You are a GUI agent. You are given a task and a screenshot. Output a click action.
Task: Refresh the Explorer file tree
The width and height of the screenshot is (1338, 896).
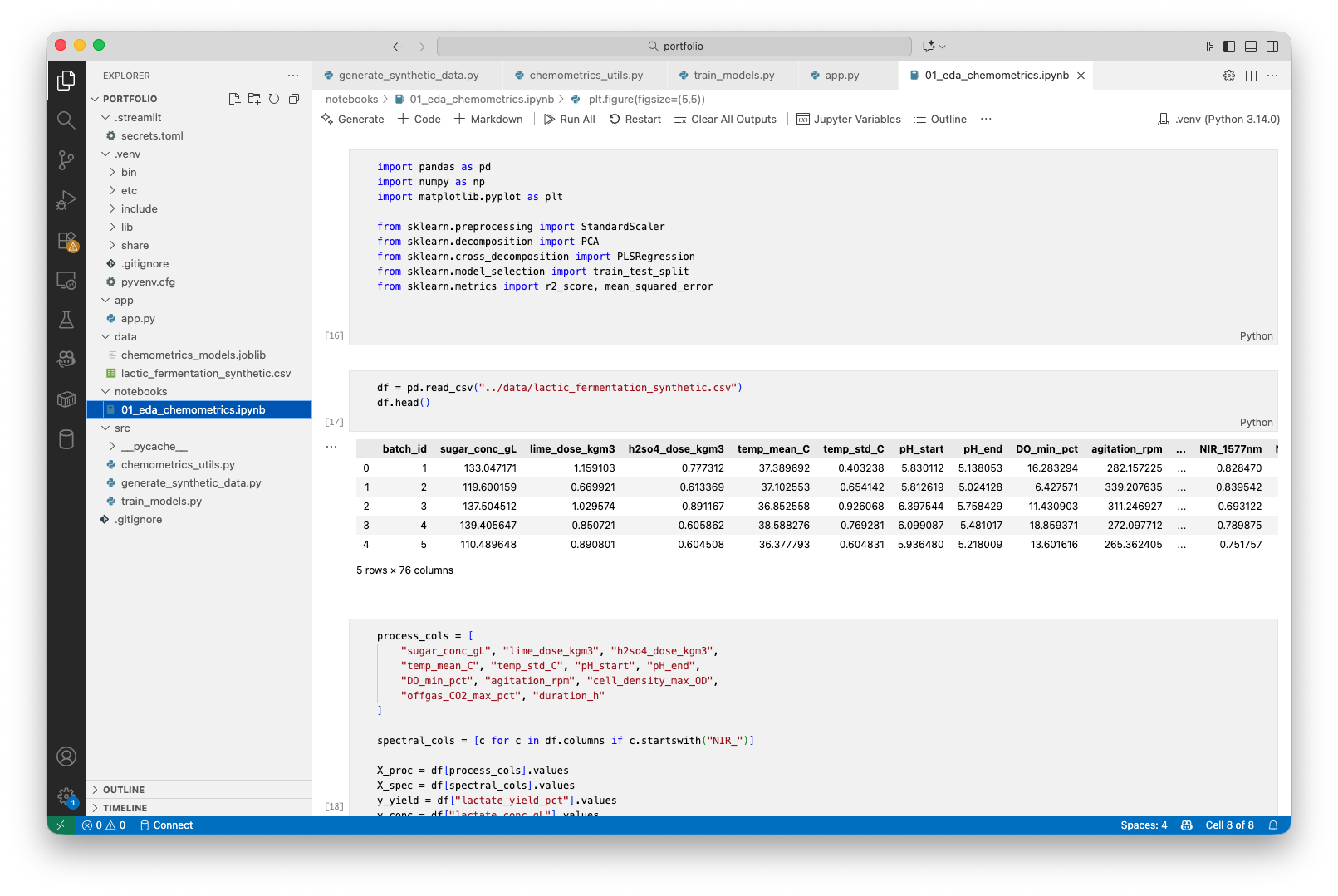click(274, 99)
